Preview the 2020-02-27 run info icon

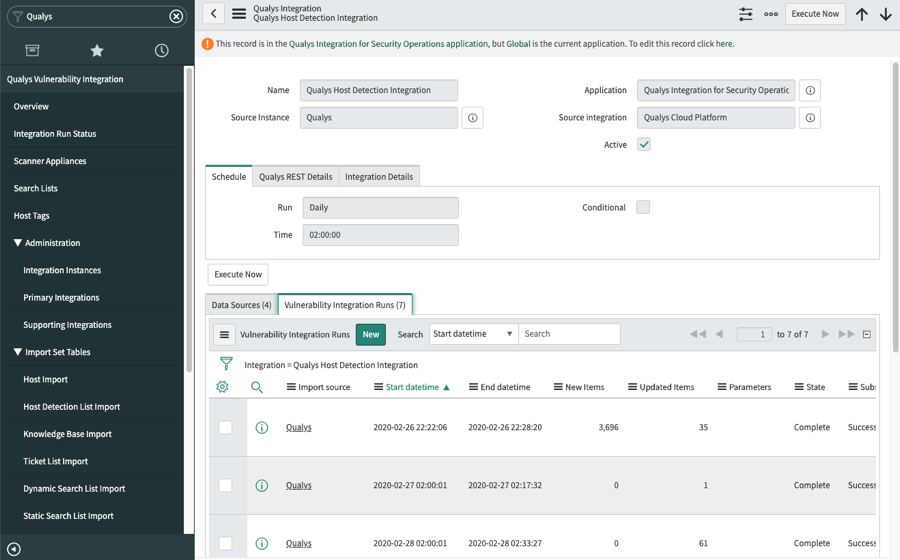tap(262, 485)
